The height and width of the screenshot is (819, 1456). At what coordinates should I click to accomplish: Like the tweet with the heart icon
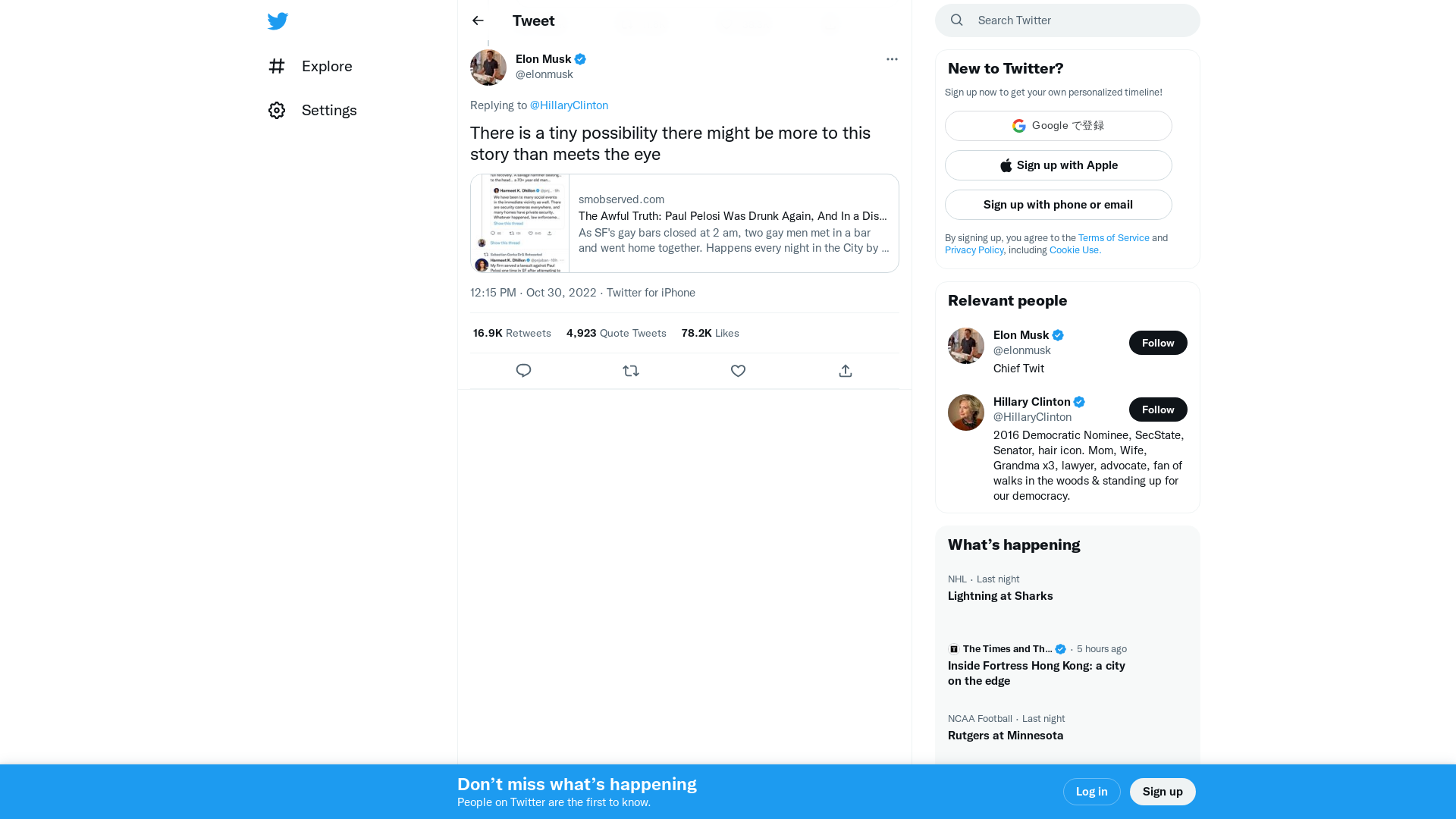[738, 371]
